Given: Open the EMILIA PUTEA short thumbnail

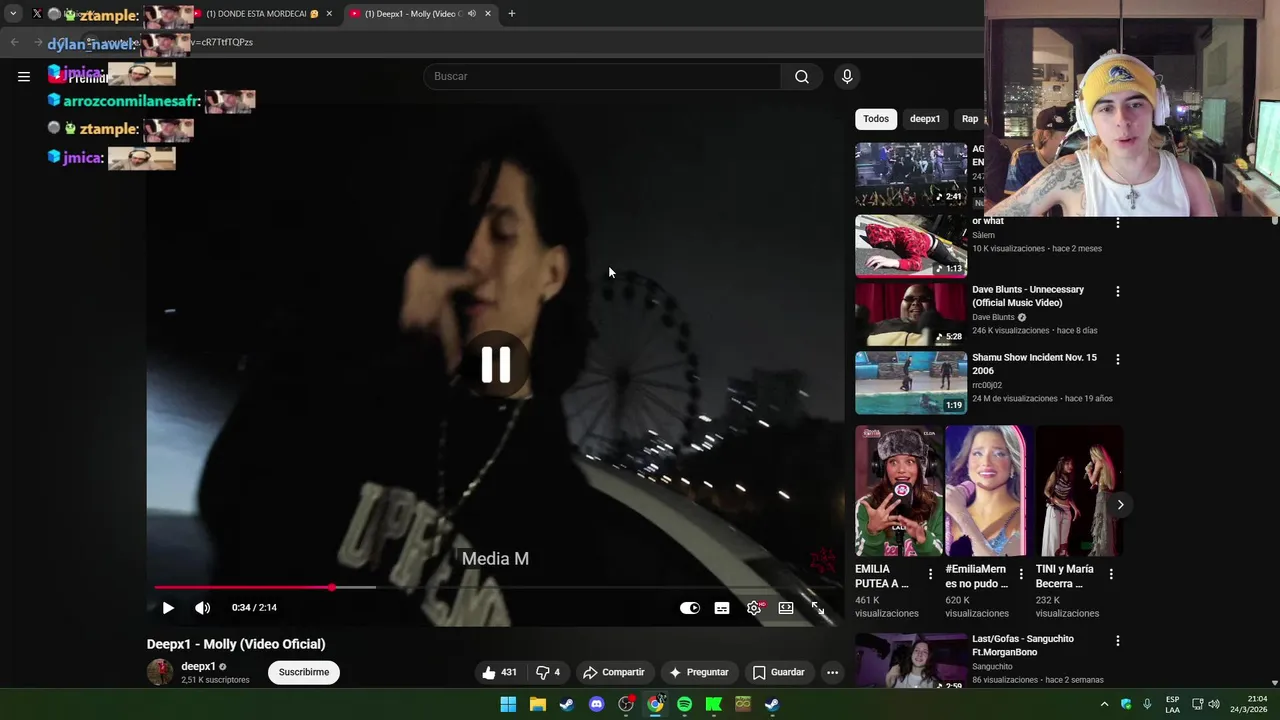Looking at the screenshot, I should (x=898, y=490).
